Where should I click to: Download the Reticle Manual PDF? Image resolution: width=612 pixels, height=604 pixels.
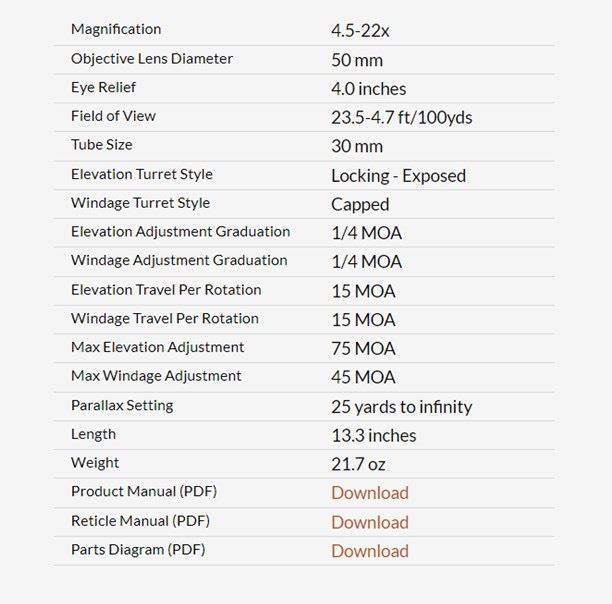coord(369,522)
